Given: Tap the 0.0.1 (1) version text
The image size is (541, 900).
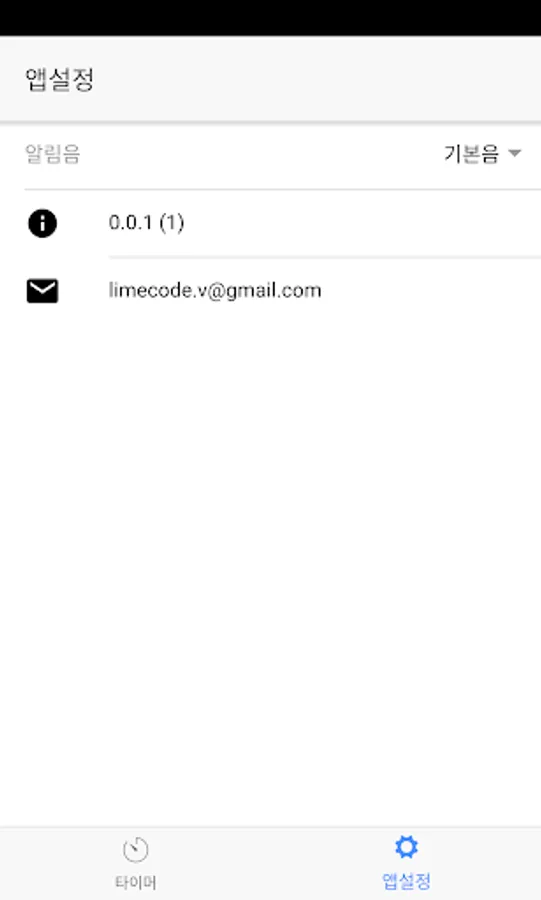Looking at the screenshot, I should (x=146, y=223).
